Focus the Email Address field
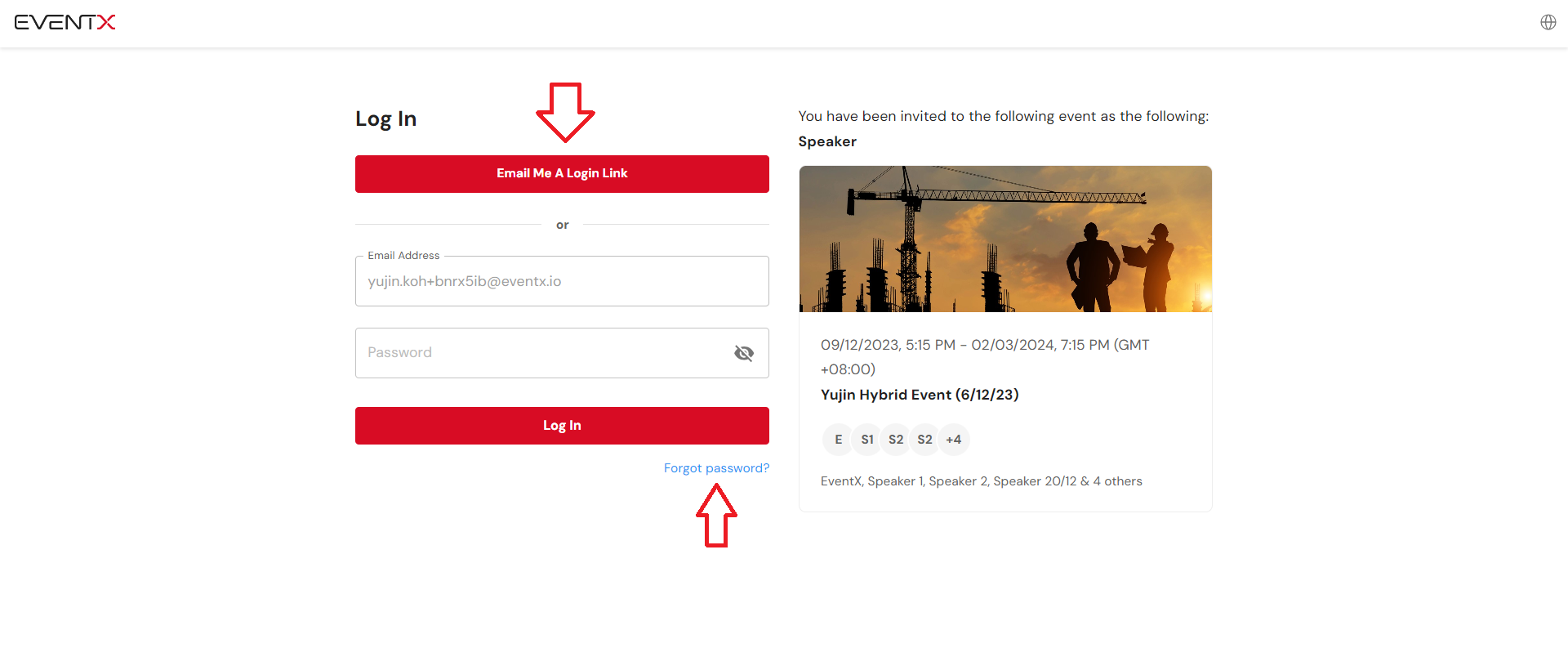 (x=562, y=281)
